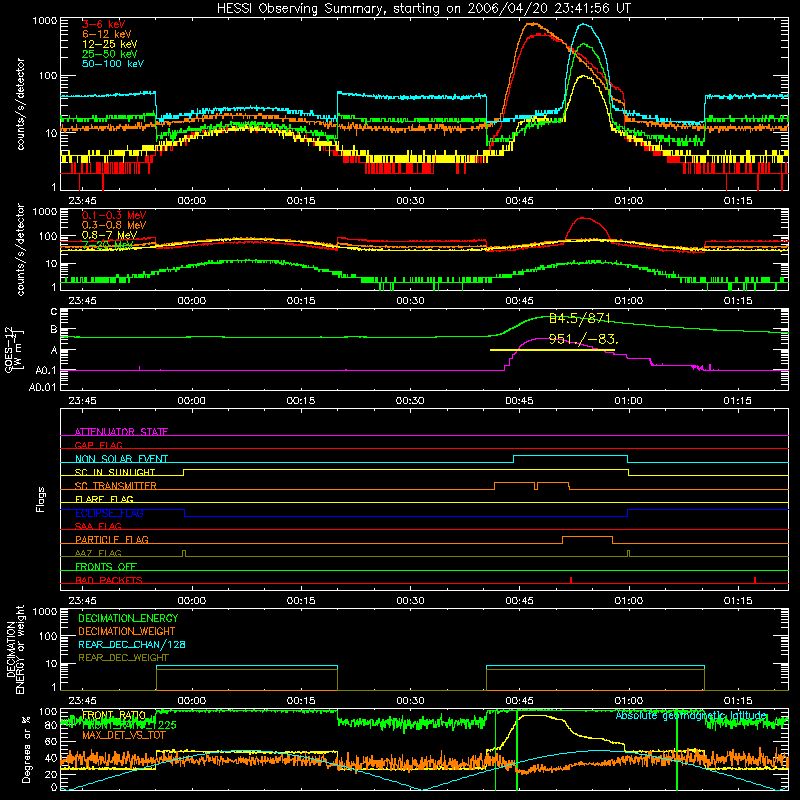The image size is (800, 800).
Task: Click the DECIMATION_WEIGHT legend label
Action: click(x=127, y=632)
